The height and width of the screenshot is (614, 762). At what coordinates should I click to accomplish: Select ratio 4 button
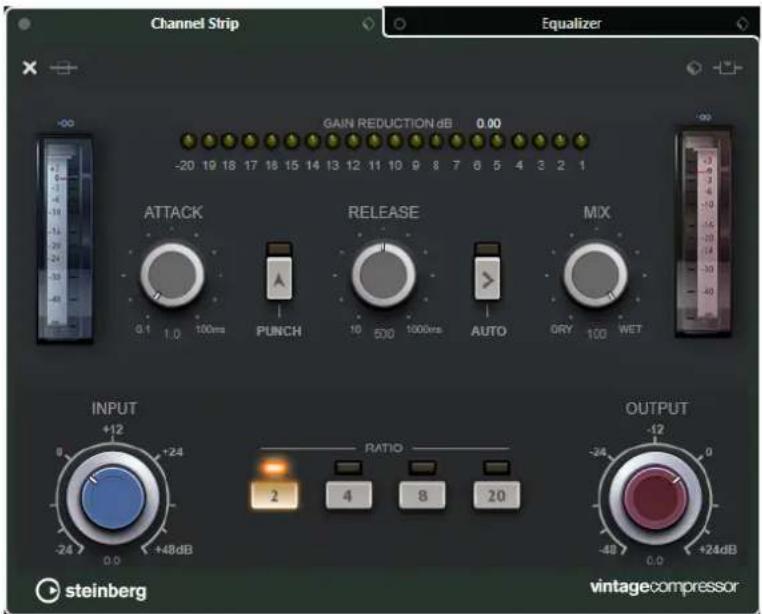(x=348, y=495)
